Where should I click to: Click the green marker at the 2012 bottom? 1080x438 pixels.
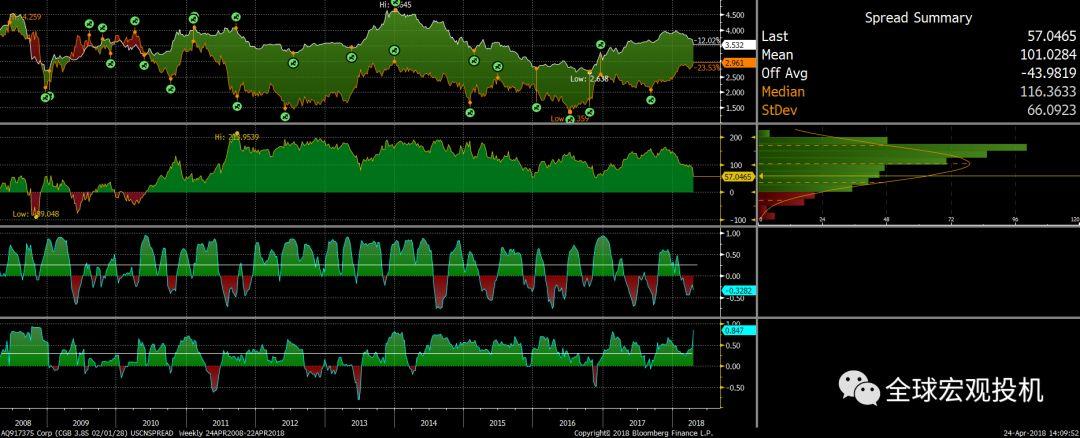(x=285, y=116)
